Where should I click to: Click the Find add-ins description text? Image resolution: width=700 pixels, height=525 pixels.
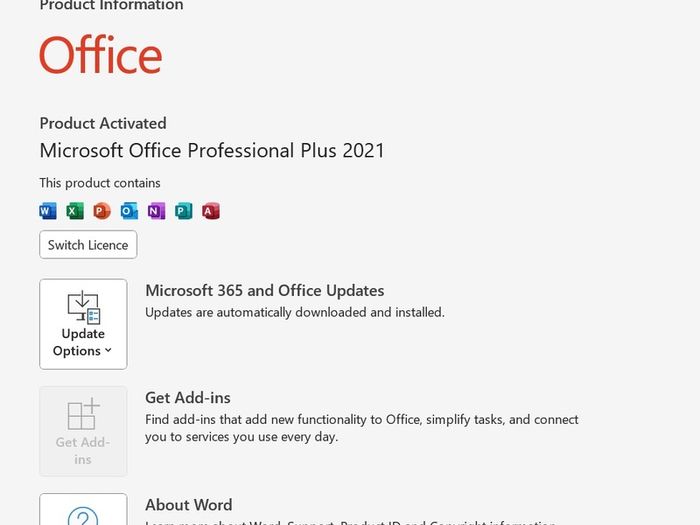(x=362, y=428)
